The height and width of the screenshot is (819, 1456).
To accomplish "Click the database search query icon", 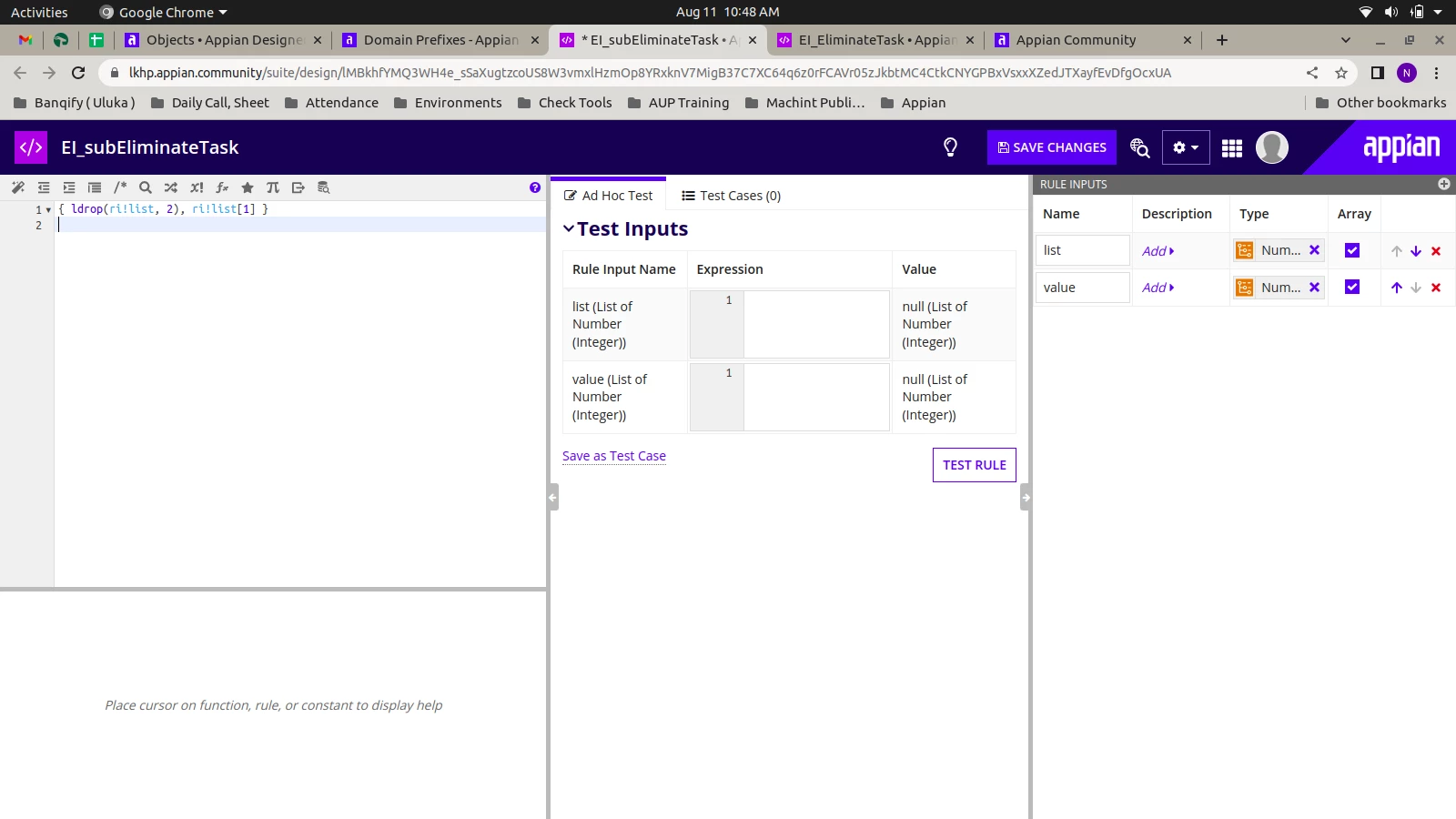I will coord(324,187).
